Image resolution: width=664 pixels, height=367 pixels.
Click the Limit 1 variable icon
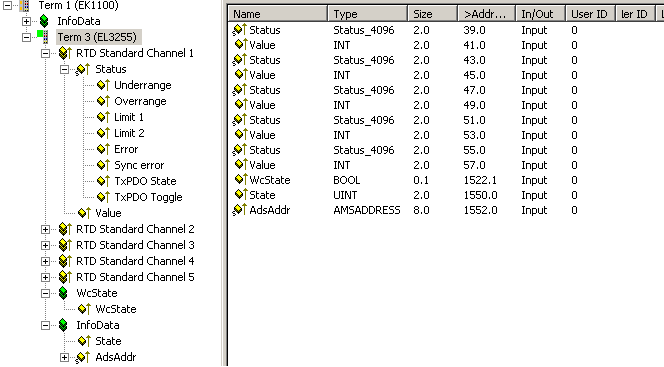(103, 117)
